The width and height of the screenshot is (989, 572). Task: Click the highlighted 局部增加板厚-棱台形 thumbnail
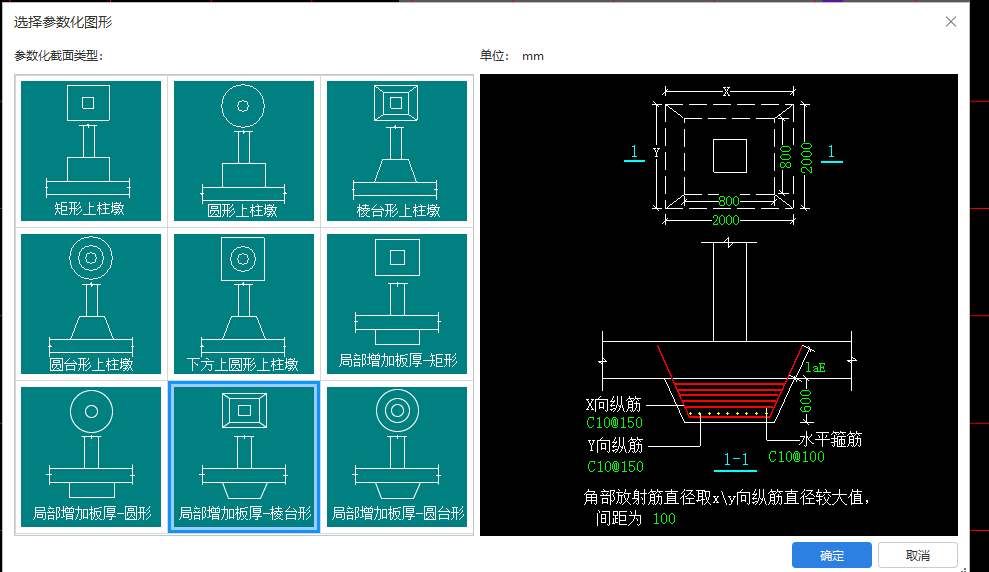[243, 457]
